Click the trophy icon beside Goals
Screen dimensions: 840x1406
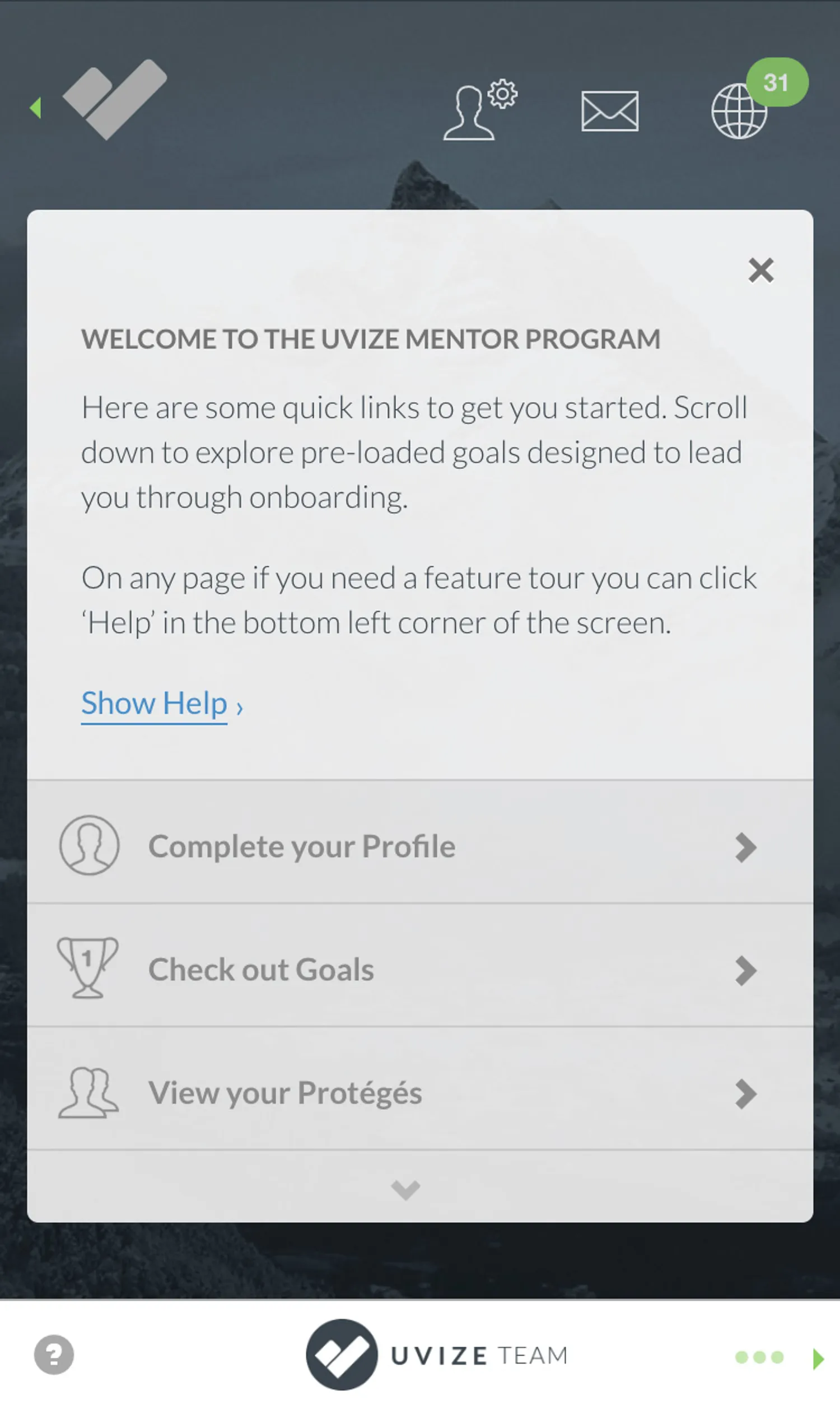pyautogui.click(x=88, y=969)
